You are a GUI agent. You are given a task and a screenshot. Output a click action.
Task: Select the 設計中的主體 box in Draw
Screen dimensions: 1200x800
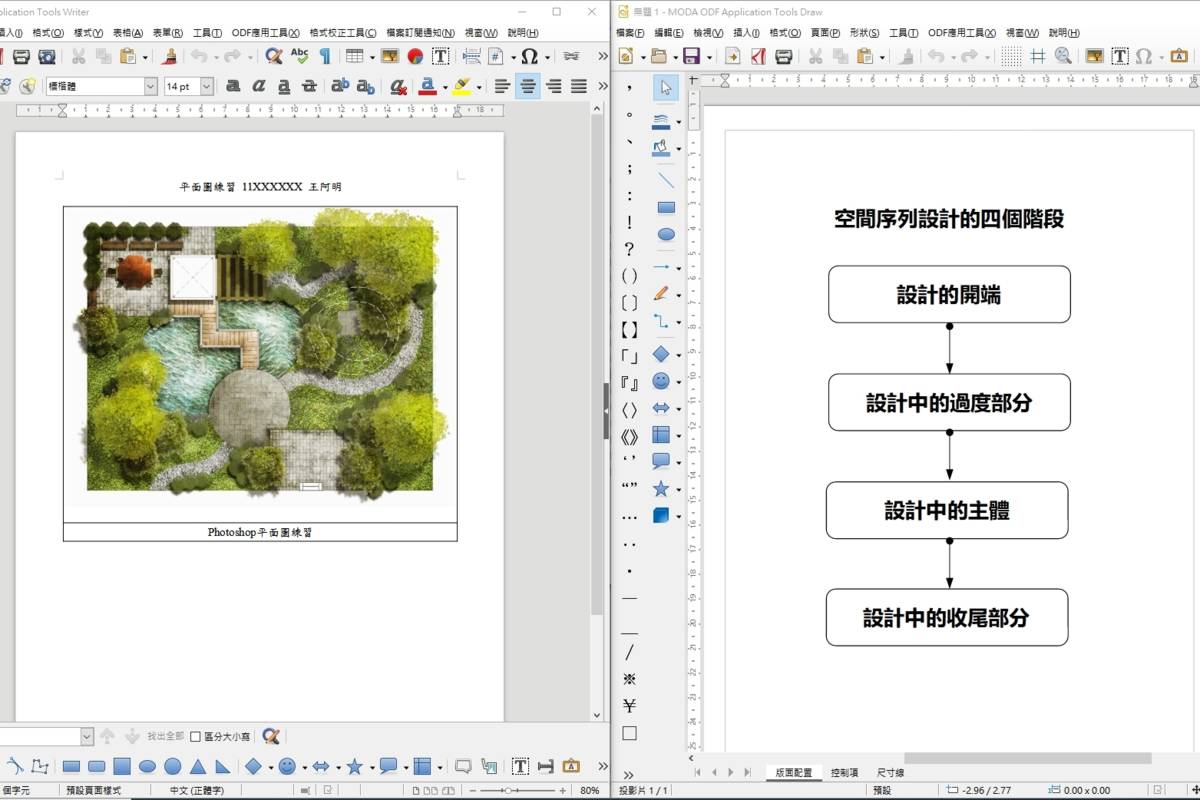[x=947, y=510]
